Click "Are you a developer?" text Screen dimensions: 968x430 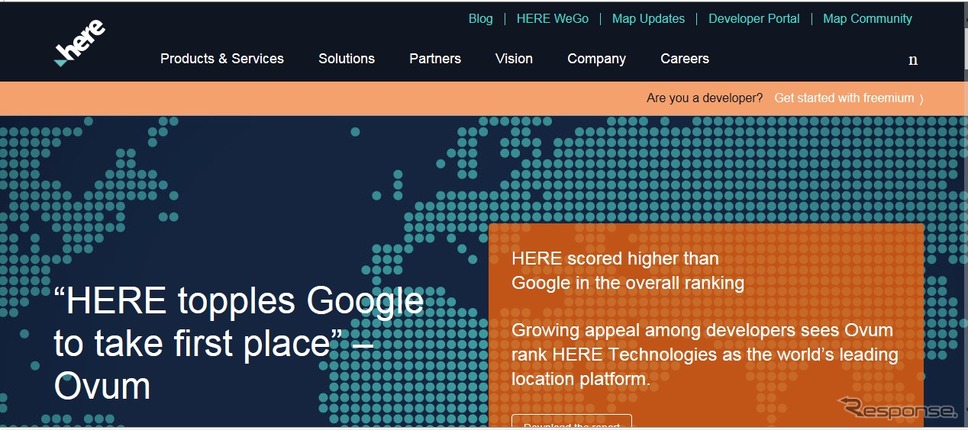704,98
